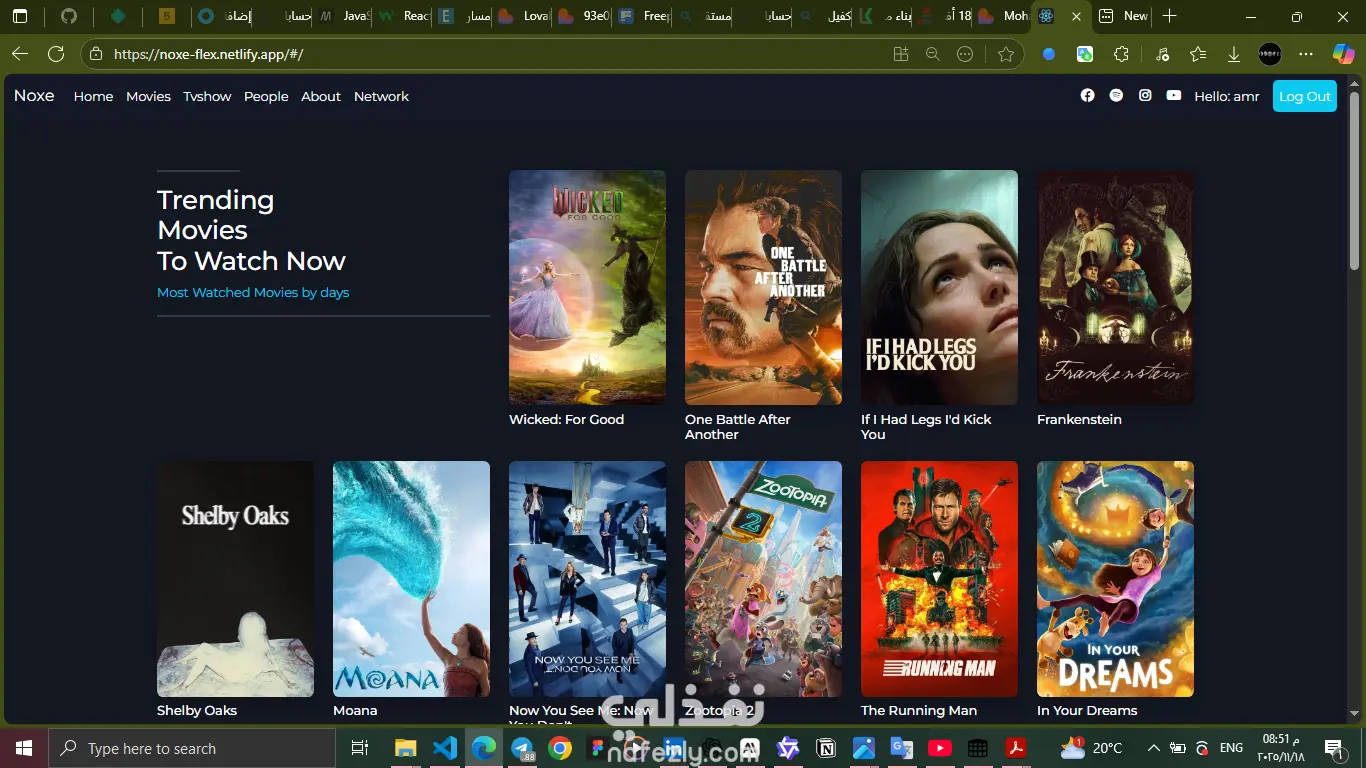Image resolution: width=1366 pixels, height=768 pixels.
Task: Open the Spotify icon in the navbar
Action: pyautogui.click(x=1116, y=95)
